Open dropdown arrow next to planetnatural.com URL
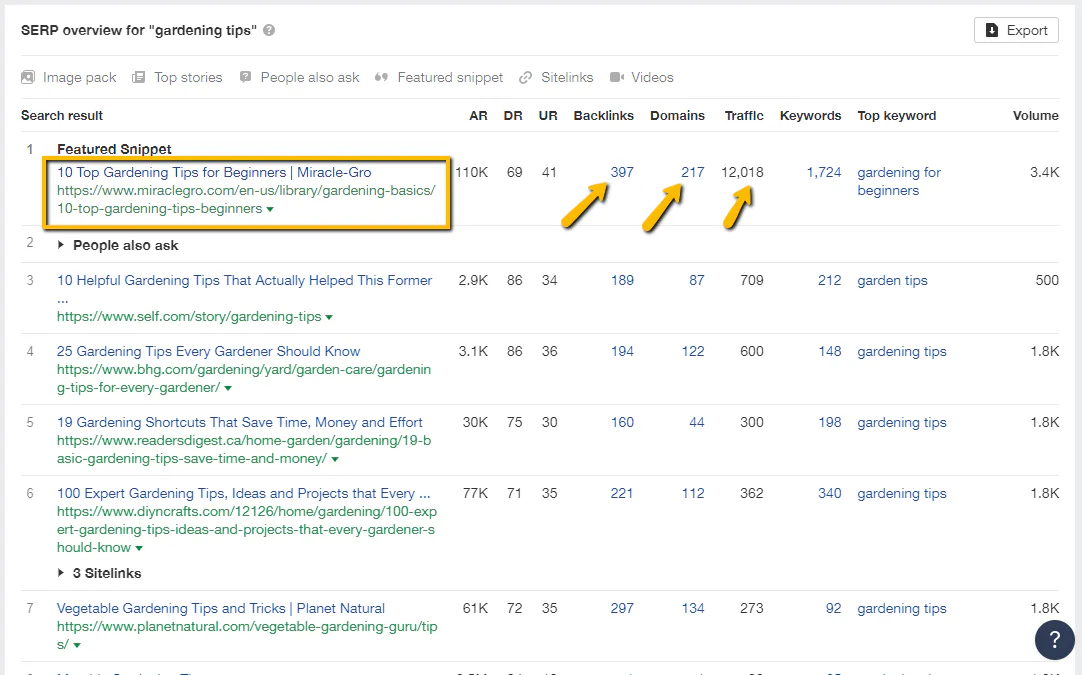The width and height of the screenshot is (1082, 675). coord(77,645)
